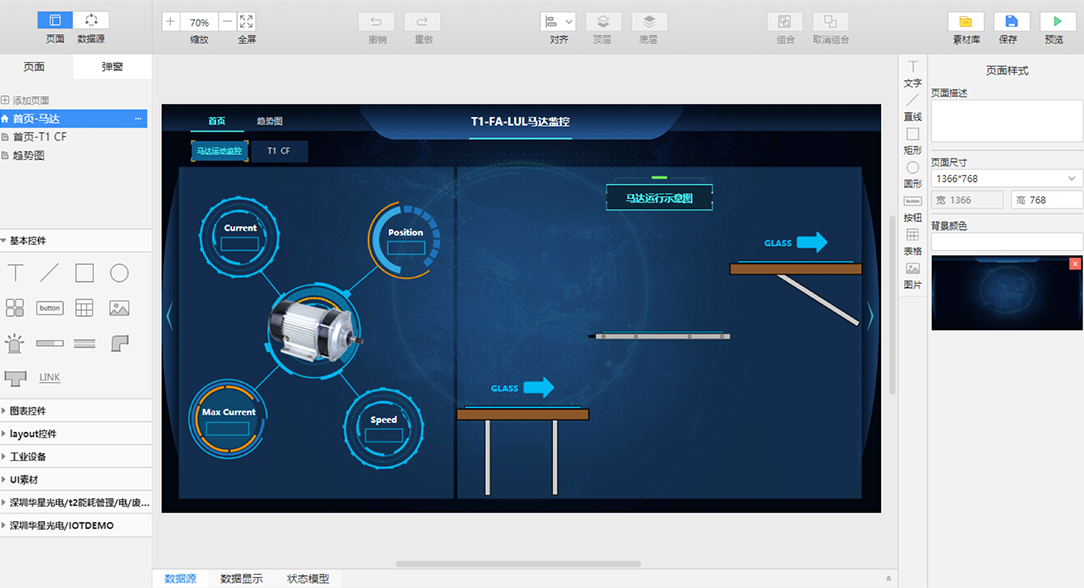Screen dimensions: 1084x588
Task: Open the 数据显示 bottom tab
Action: 241,579
